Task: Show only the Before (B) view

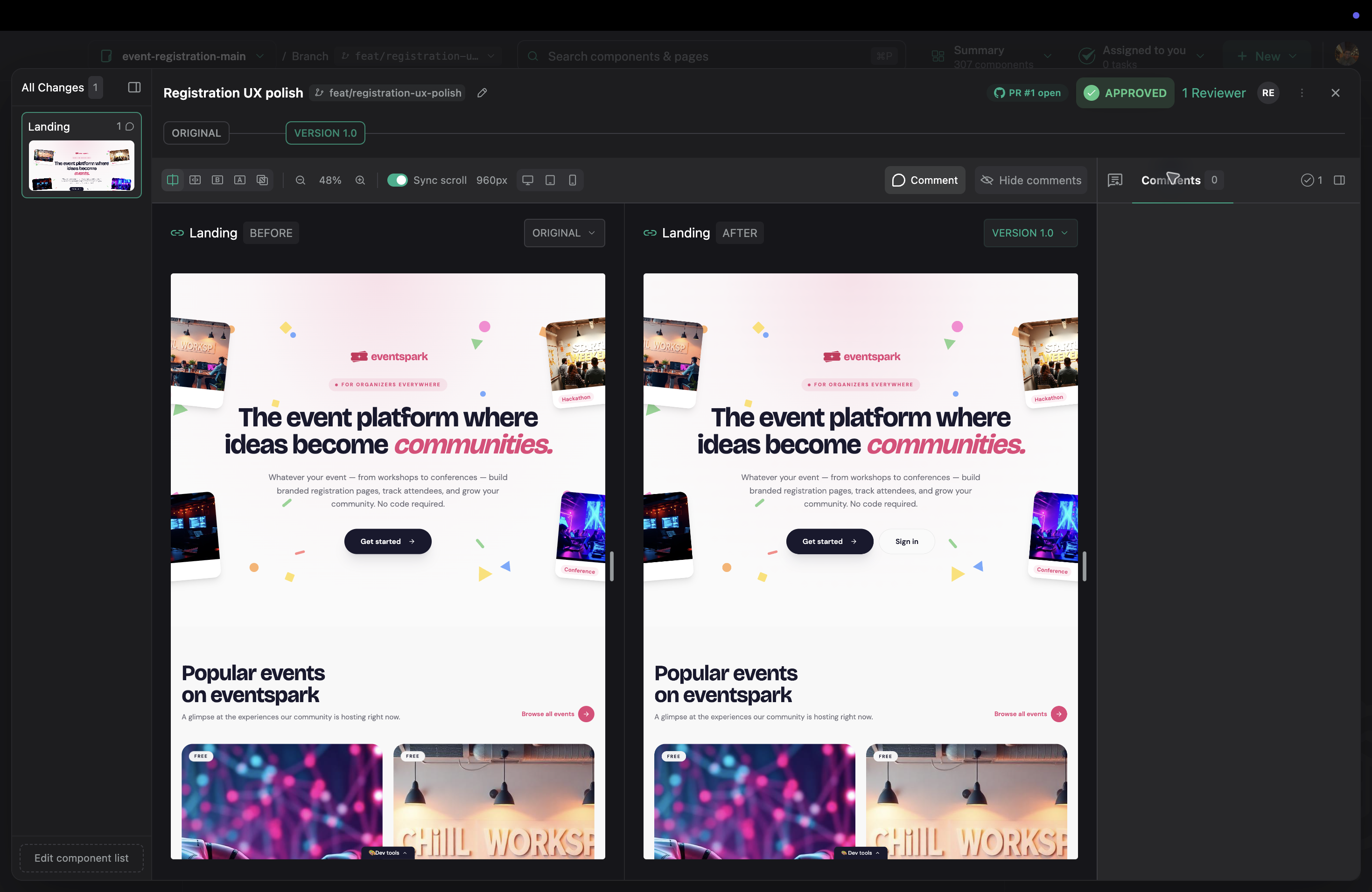Action: (x=217, y=181)
